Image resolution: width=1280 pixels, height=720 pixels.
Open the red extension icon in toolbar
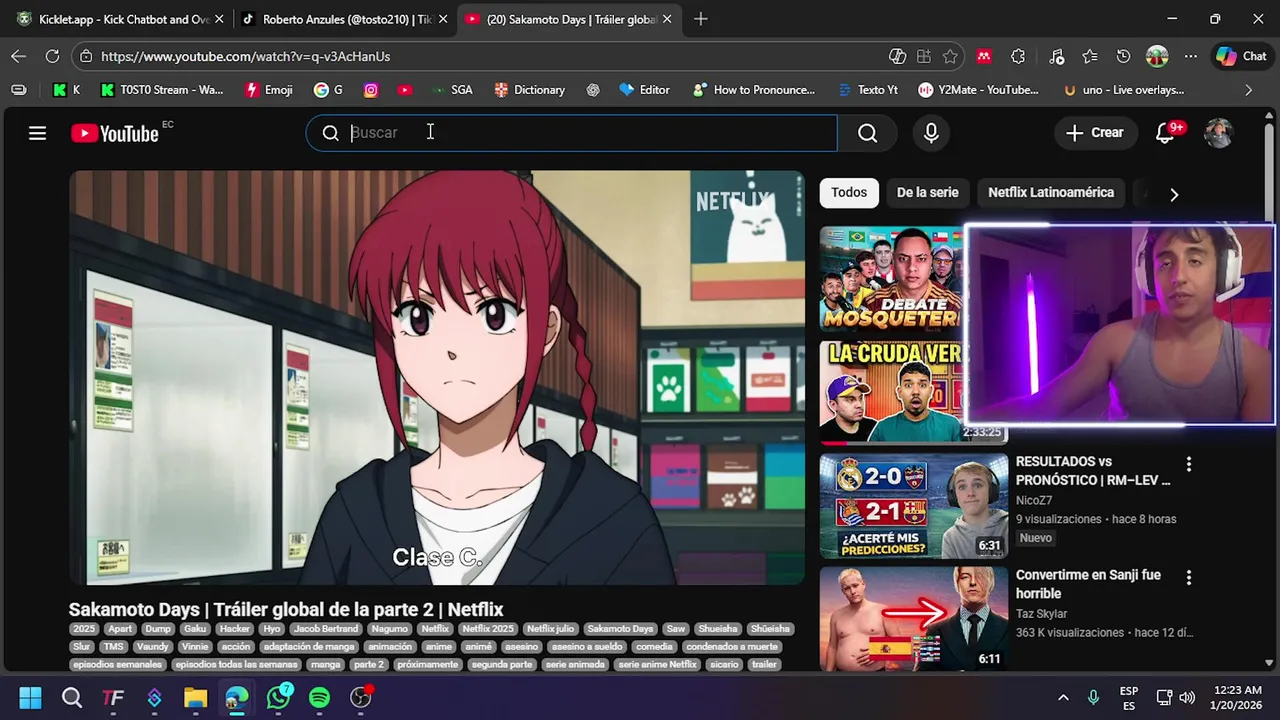984,57
